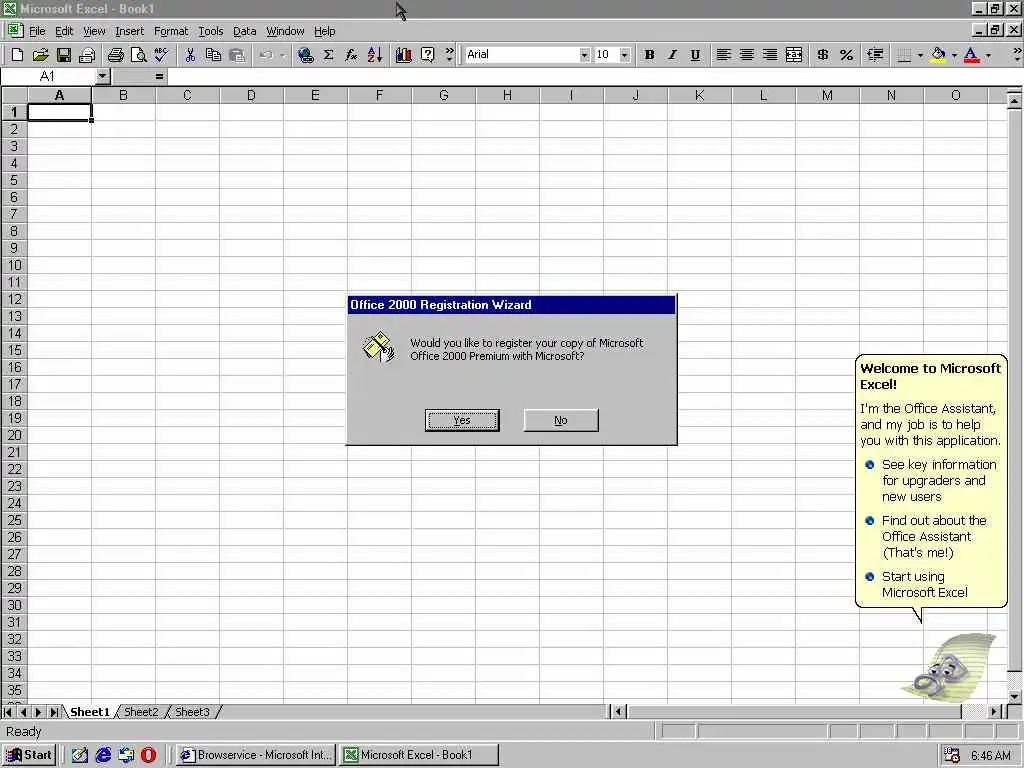Screen dimensions: 1024x768
Task: Toggle Underline formatting
Action: [x=695, y=56]
